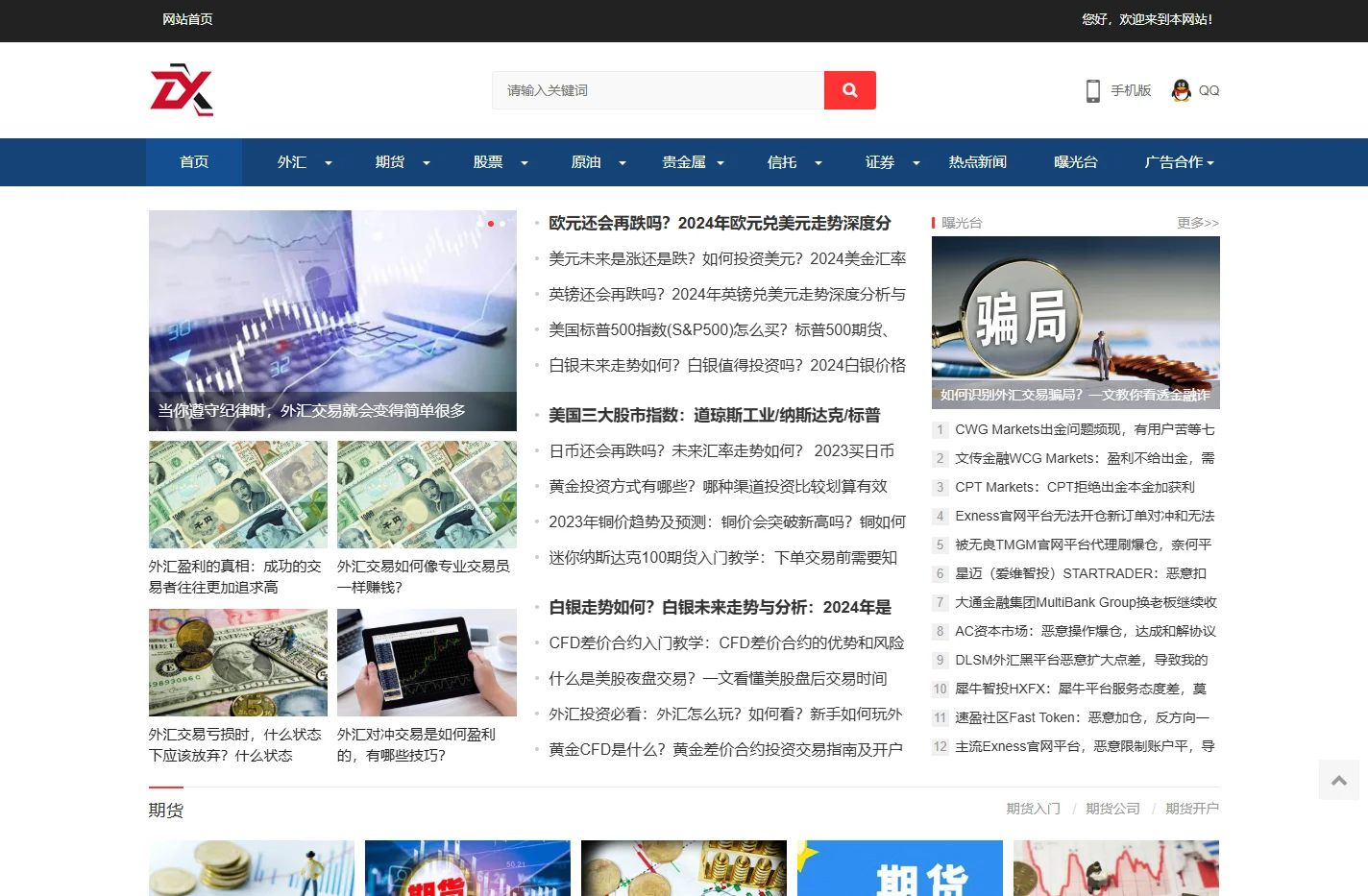This screenshot has height=896, width=1368.
Task: Open the 期货公司 link
Action: (x=1113, y=809)
